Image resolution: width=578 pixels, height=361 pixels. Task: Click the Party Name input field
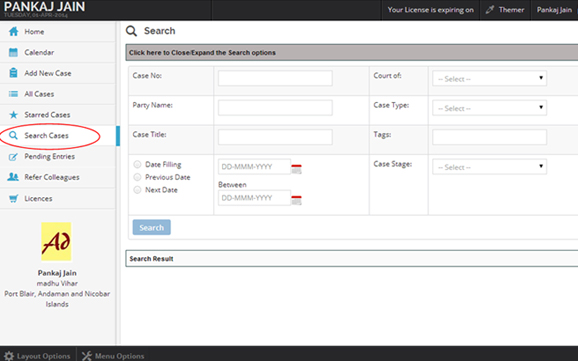point(275,108)
